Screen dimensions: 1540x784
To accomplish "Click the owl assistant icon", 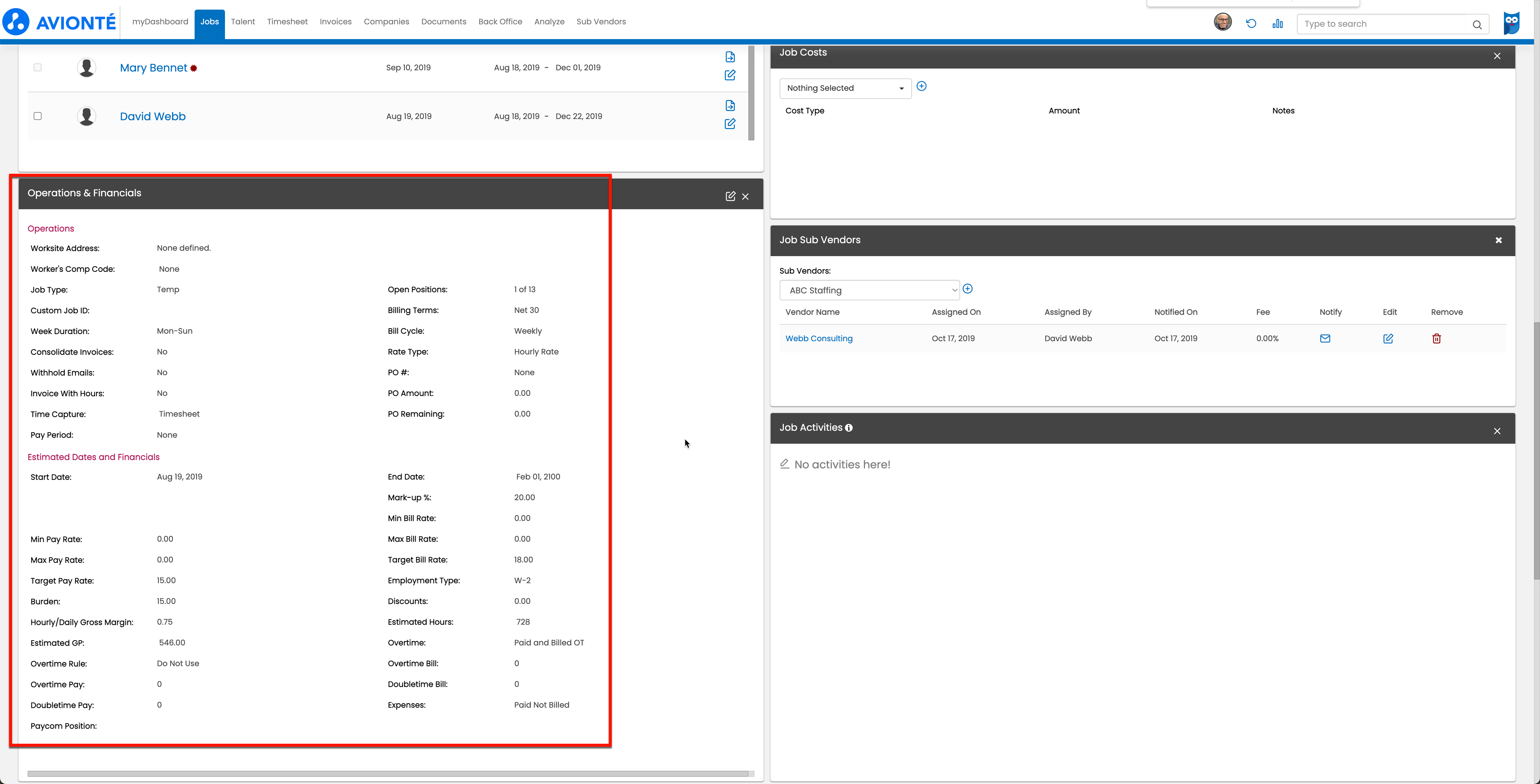I will tap(1512, 23).
